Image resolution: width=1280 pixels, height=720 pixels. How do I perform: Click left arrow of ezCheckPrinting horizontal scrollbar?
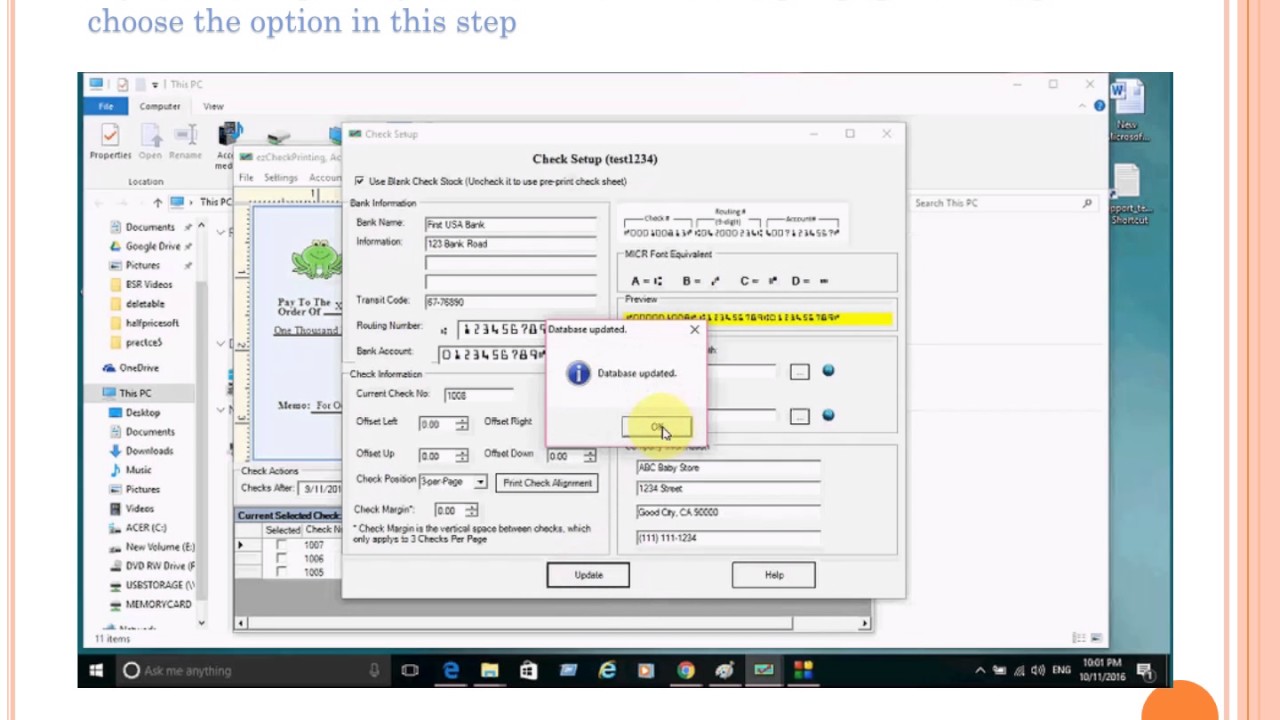[x=240, y=623]
